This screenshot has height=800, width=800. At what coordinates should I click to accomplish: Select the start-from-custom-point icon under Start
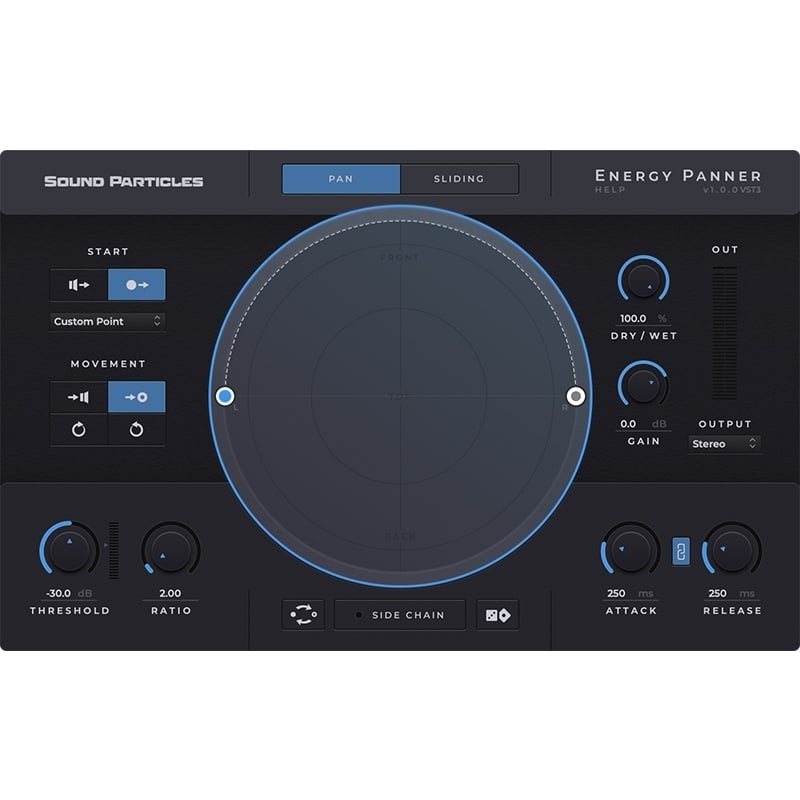(x=137, y=285)
